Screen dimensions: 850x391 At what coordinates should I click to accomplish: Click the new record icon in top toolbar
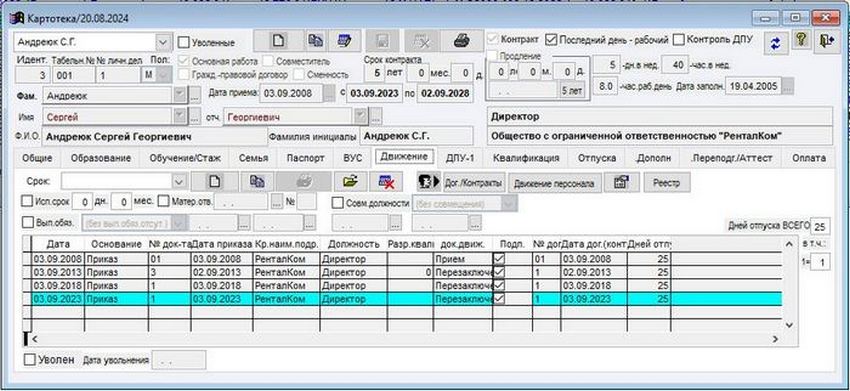click(x=278, y=41)
